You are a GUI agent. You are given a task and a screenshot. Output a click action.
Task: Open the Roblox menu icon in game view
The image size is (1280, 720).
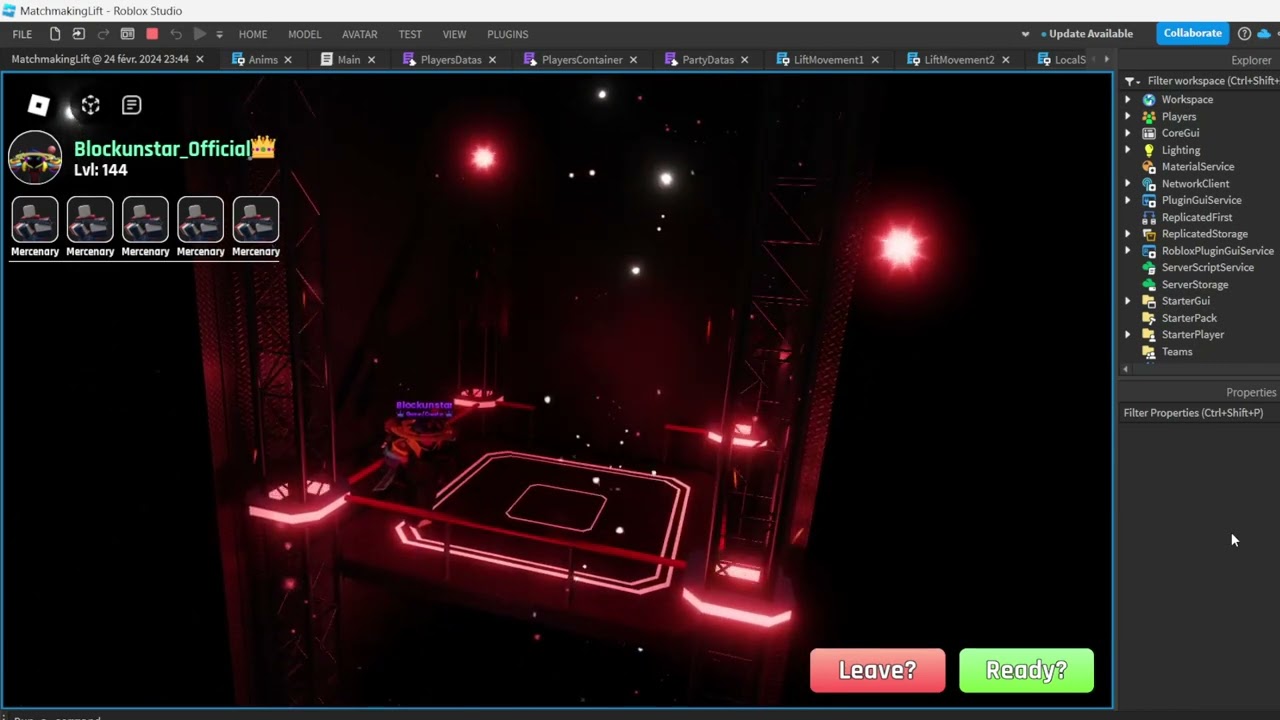(x=38, y=105)
